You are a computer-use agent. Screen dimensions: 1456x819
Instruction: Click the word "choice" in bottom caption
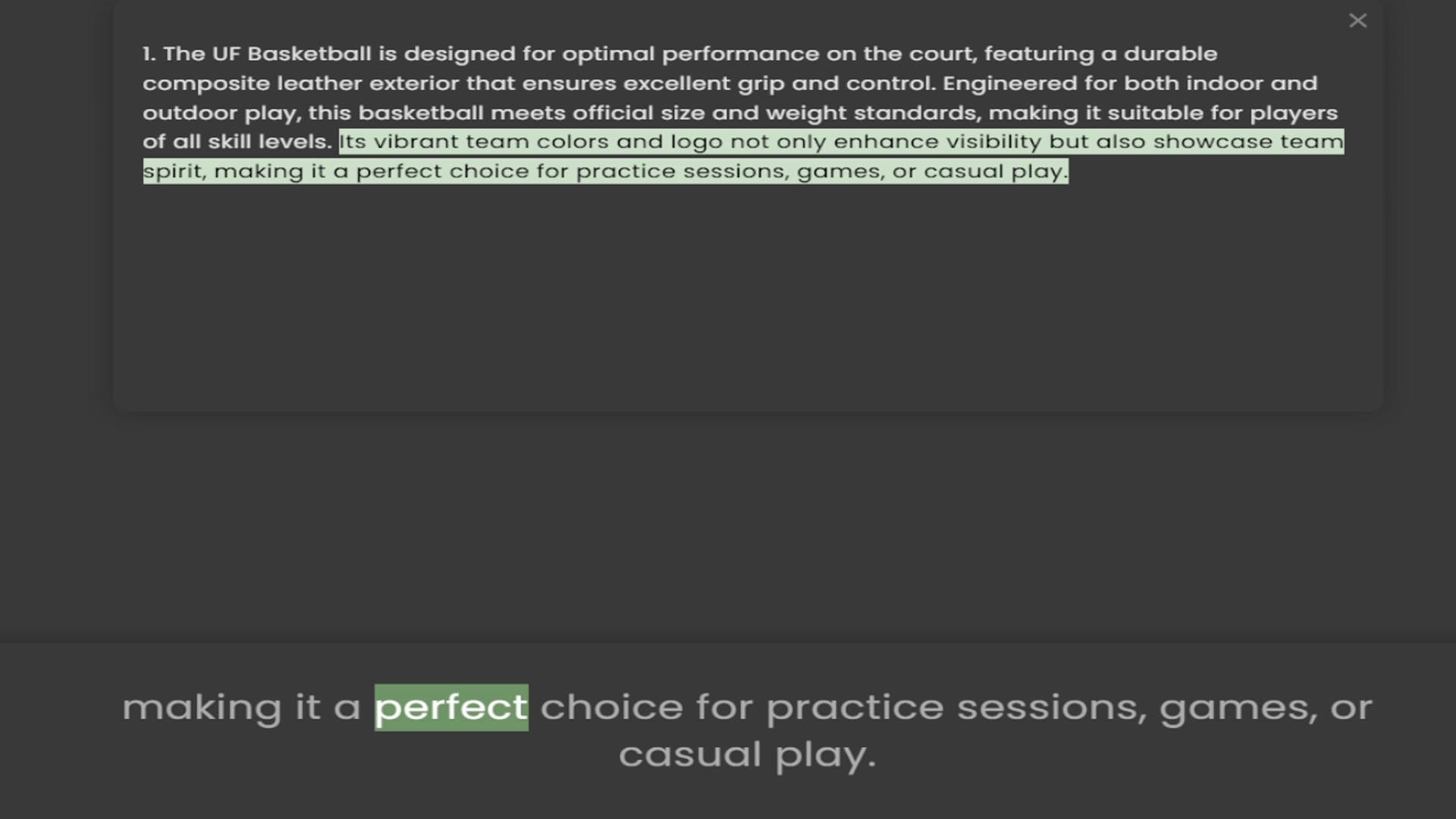611,708
